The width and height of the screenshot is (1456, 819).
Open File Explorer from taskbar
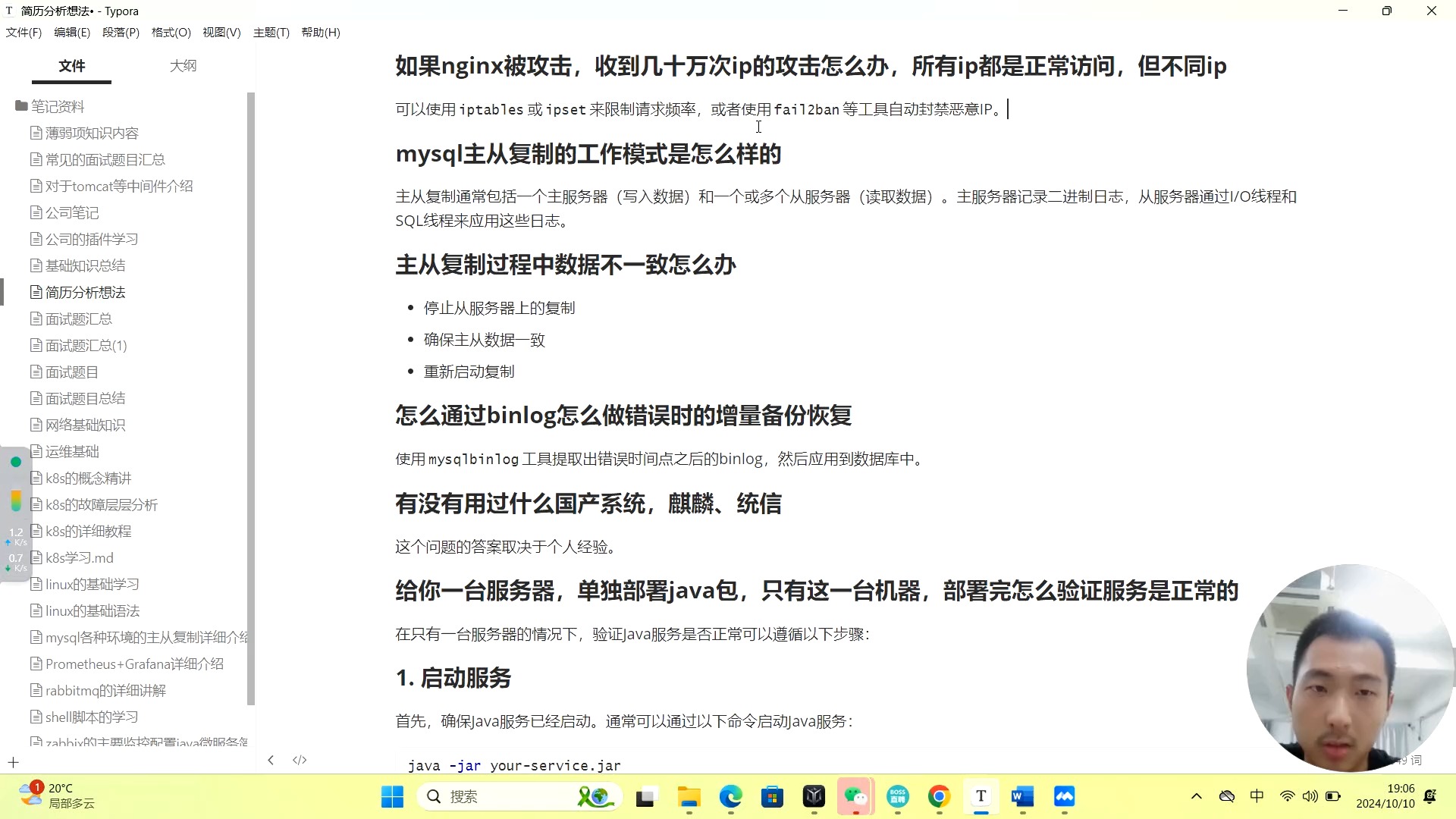(x=689, y=797)
